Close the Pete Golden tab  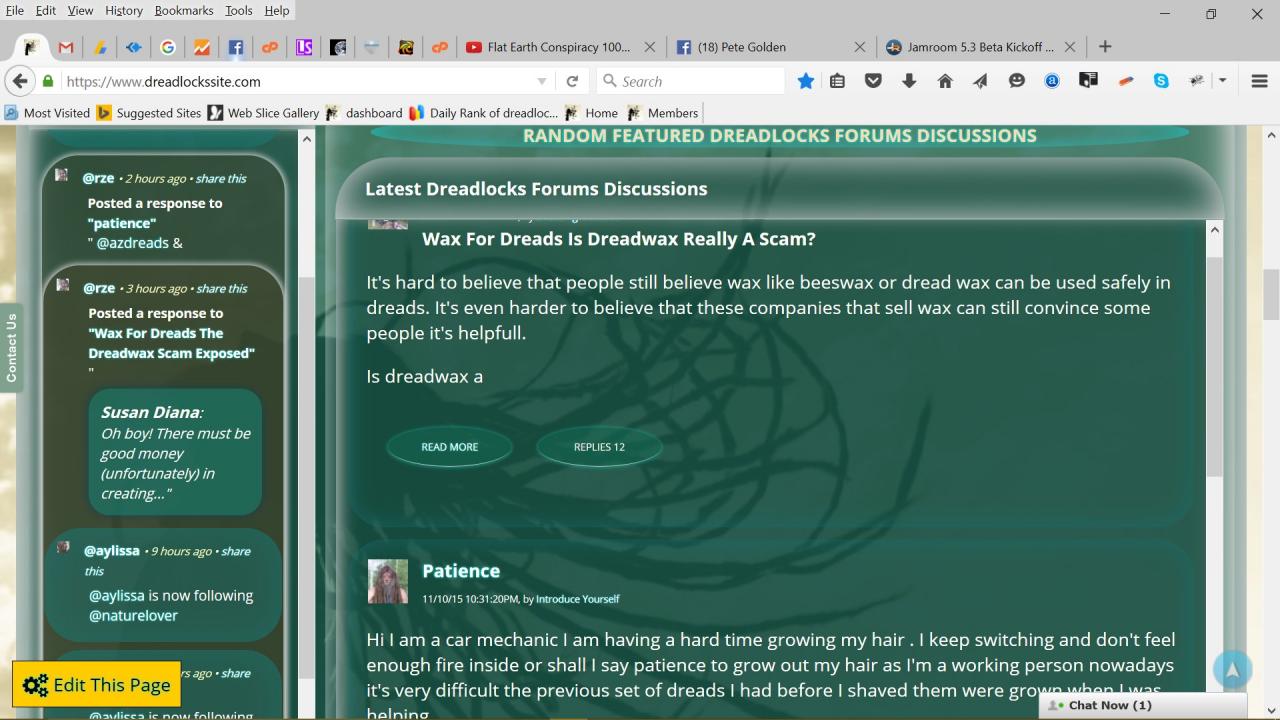(860, 47)
